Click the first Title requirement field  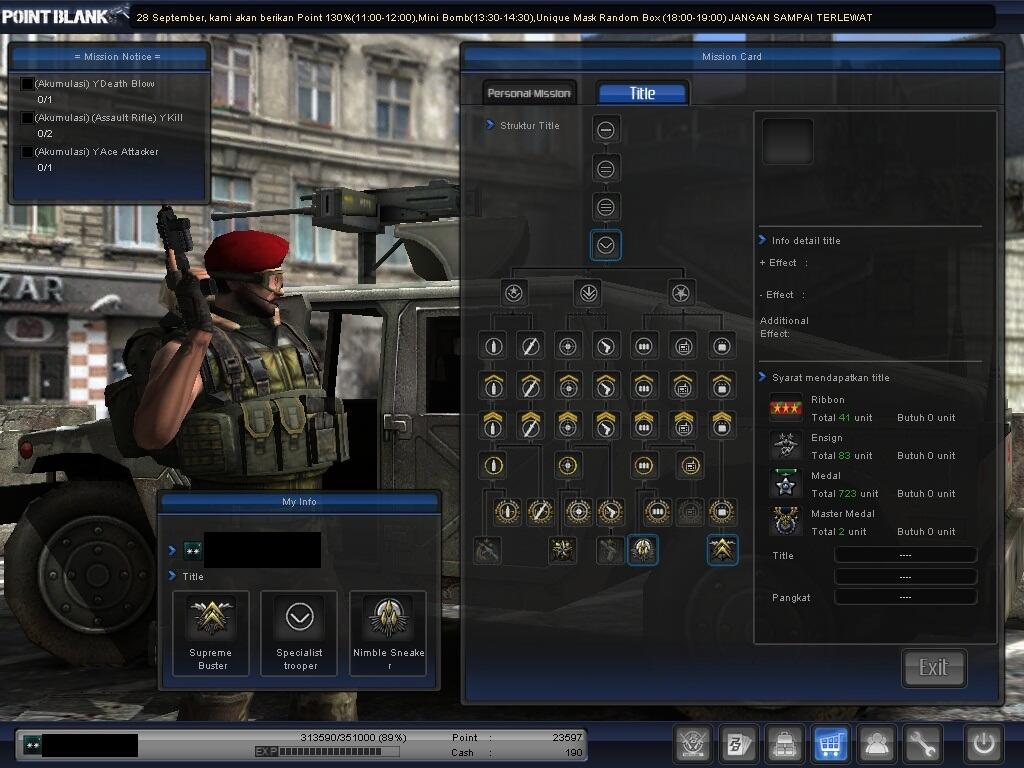pos(905,555)
